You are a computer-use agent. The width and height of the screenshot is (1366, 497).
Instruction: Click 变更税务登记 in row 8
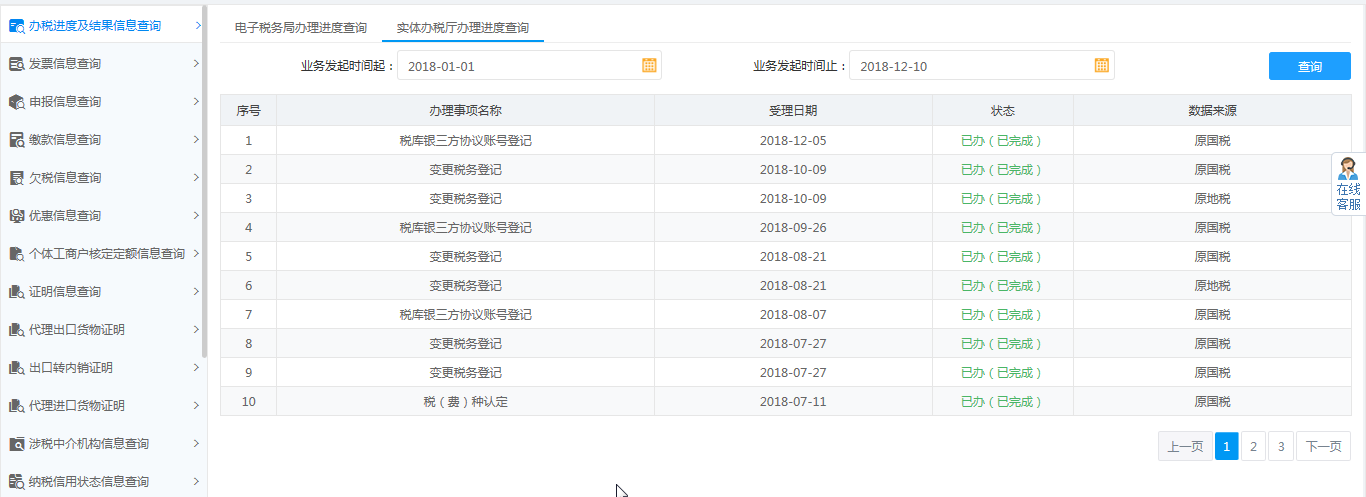point(465,344)
